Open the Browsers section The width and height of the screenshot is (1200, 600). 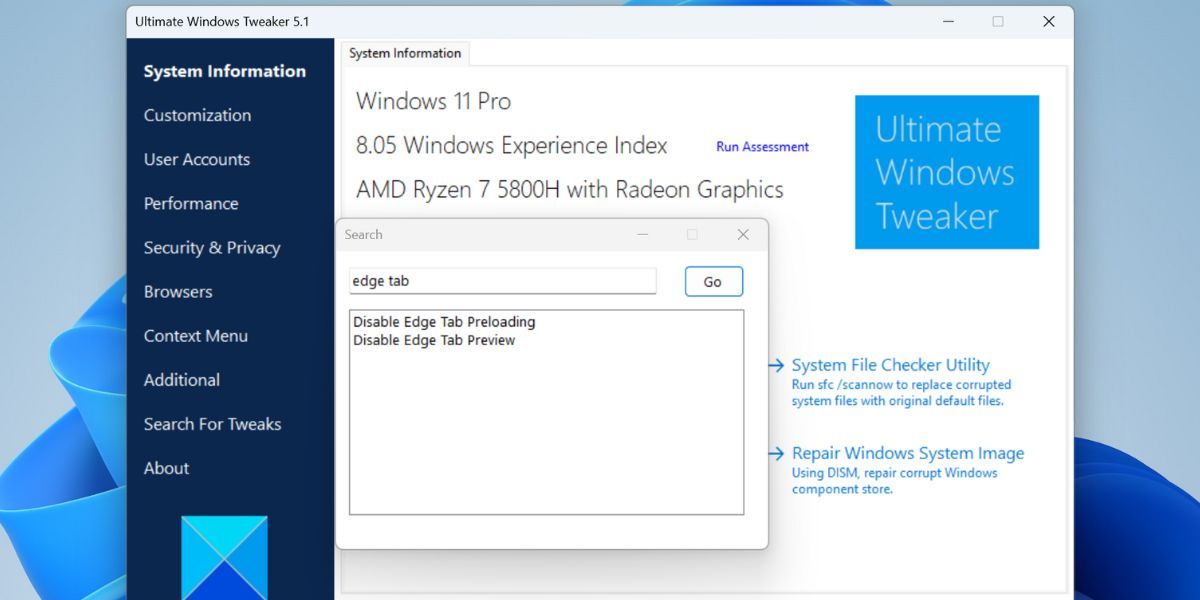coord(178,291)
